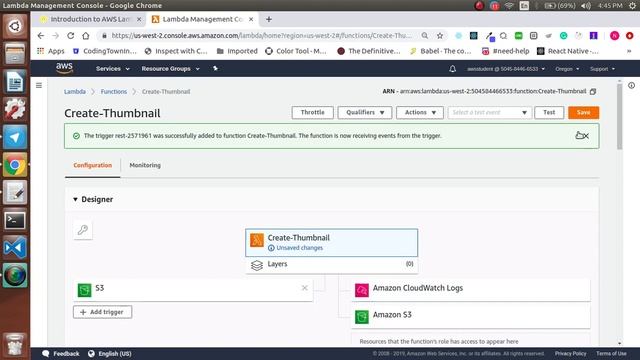Save the function with Save button
Image resolution: width=640 pixels, height=360 pixels.
583,112
